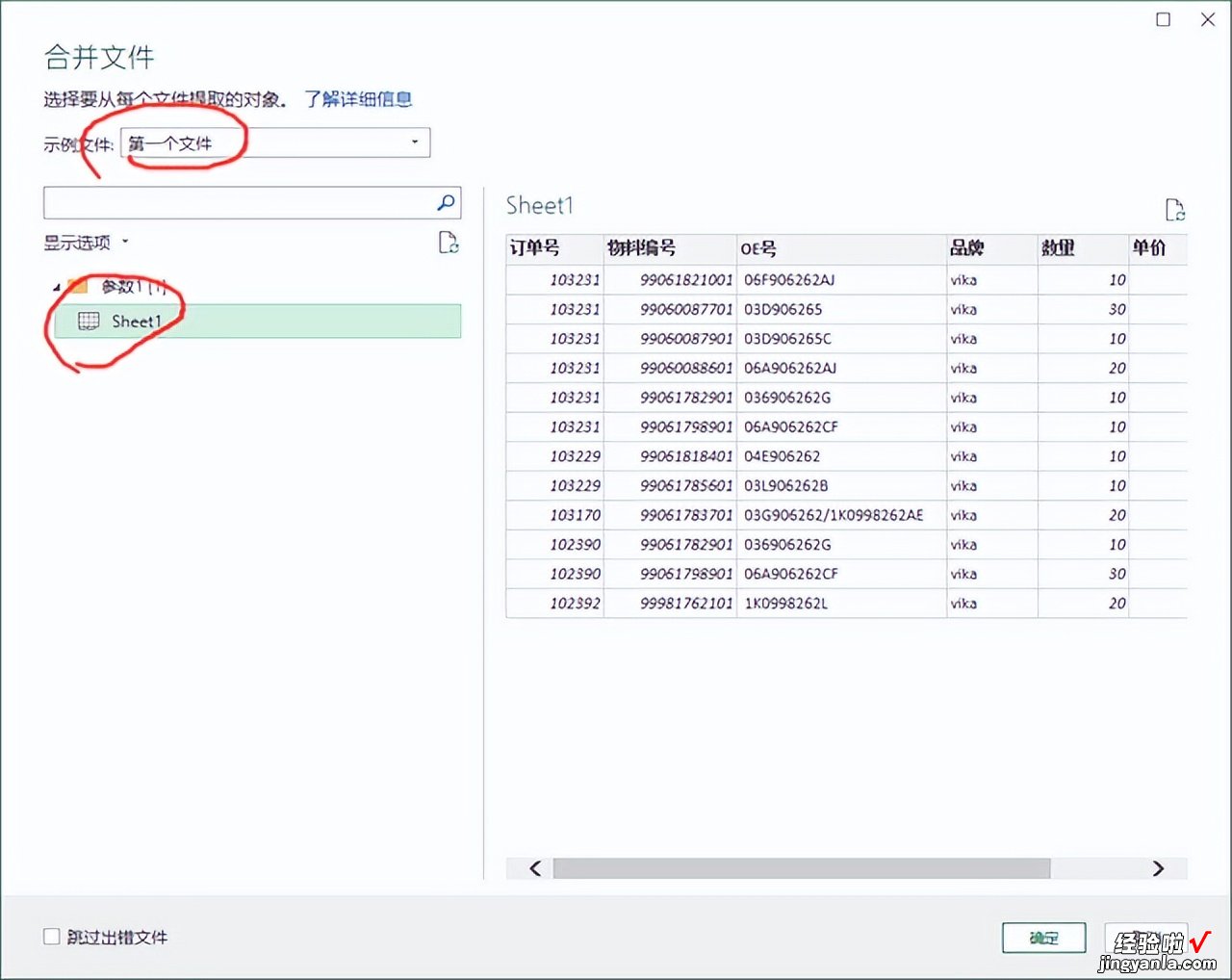
Task: Click the refresh icon beside 显示选项
Action: [x=449, y=243]
